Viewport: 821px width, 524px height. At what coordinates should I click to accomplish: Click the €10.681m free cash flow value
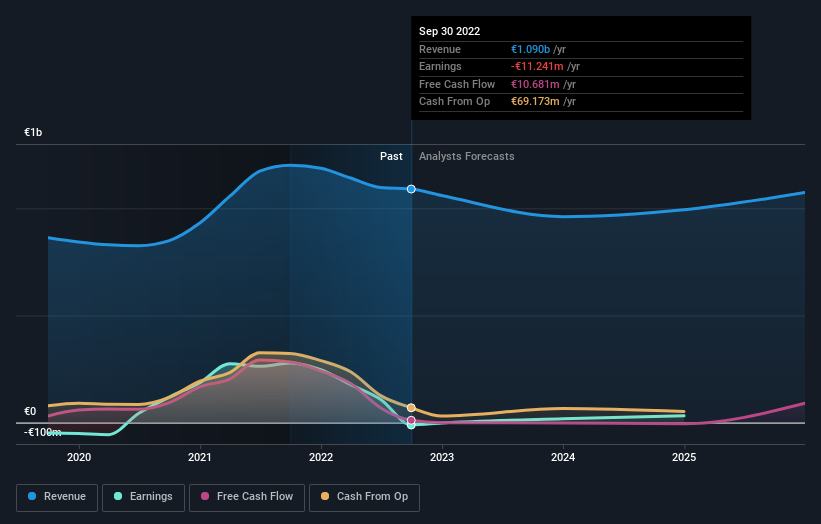(535, 84)
